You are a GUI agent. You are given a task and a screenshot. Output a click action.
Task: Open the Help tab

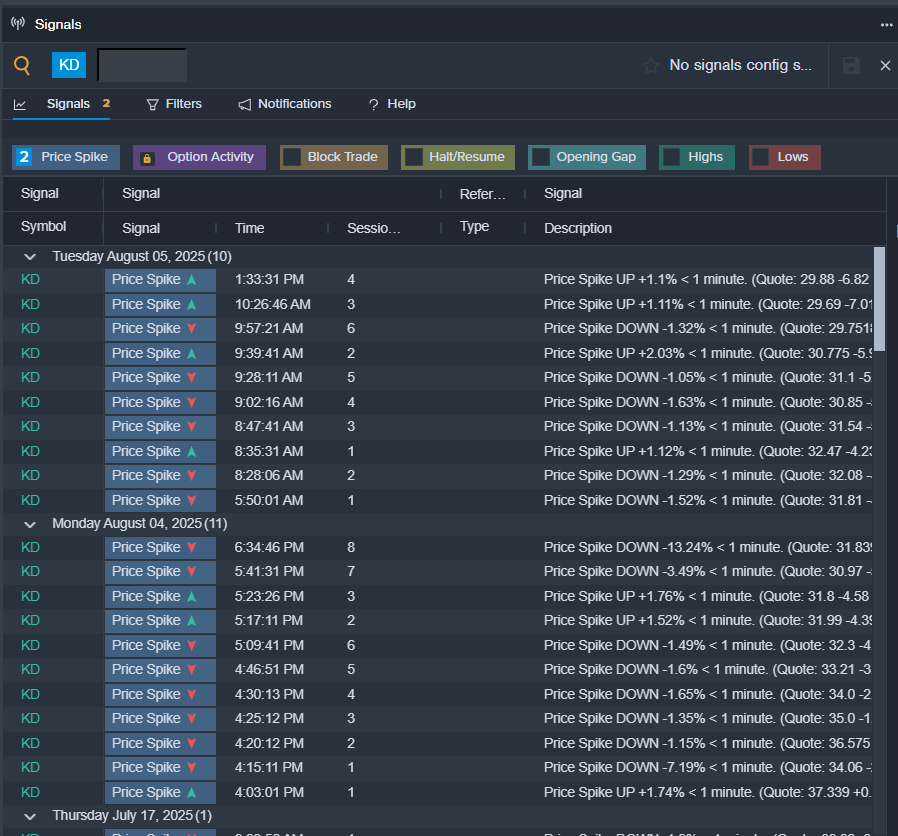point(392,104)
